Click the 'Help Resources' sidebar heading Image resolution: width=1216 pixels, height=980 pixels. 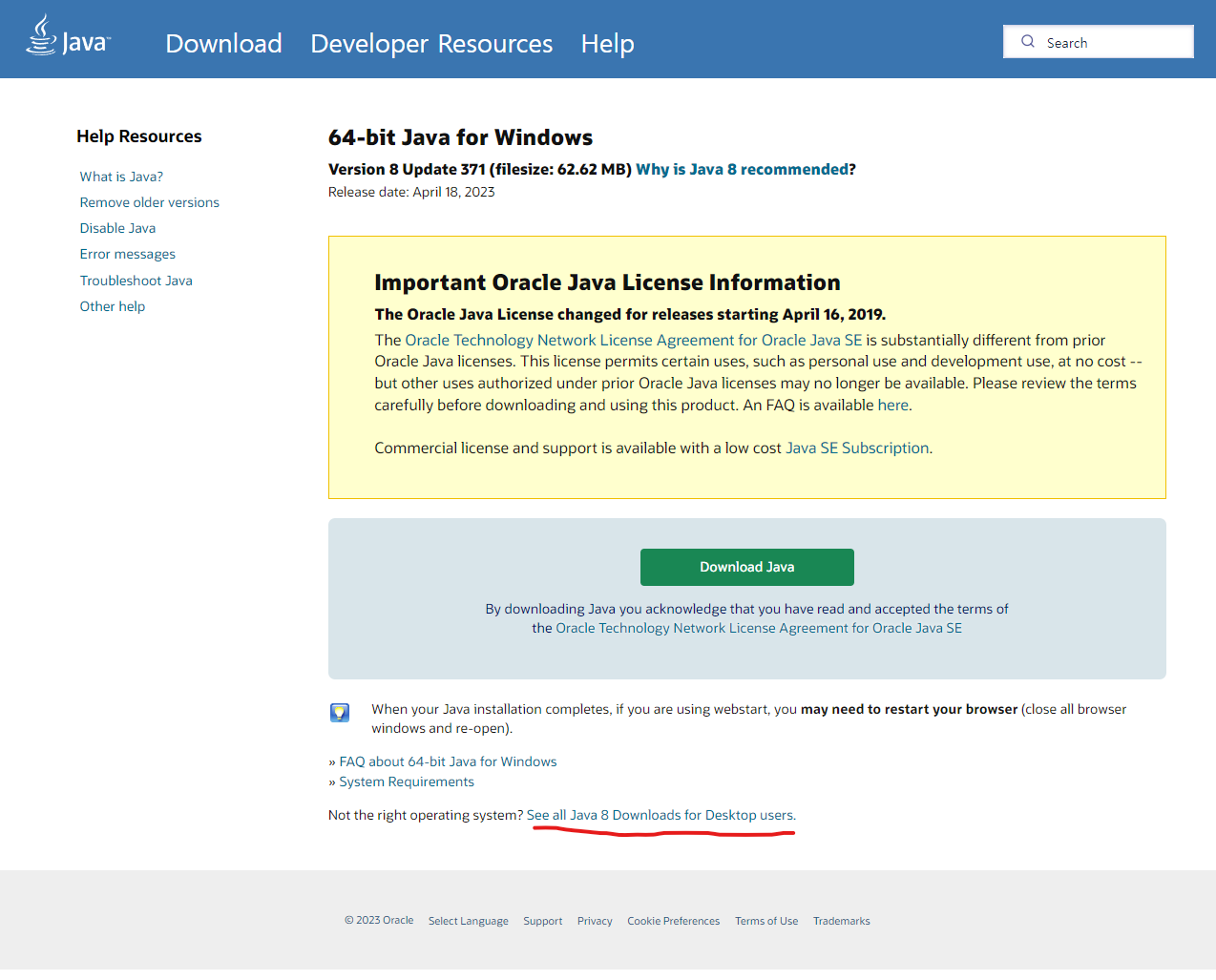pyautogui.click(x=139, y=136)
